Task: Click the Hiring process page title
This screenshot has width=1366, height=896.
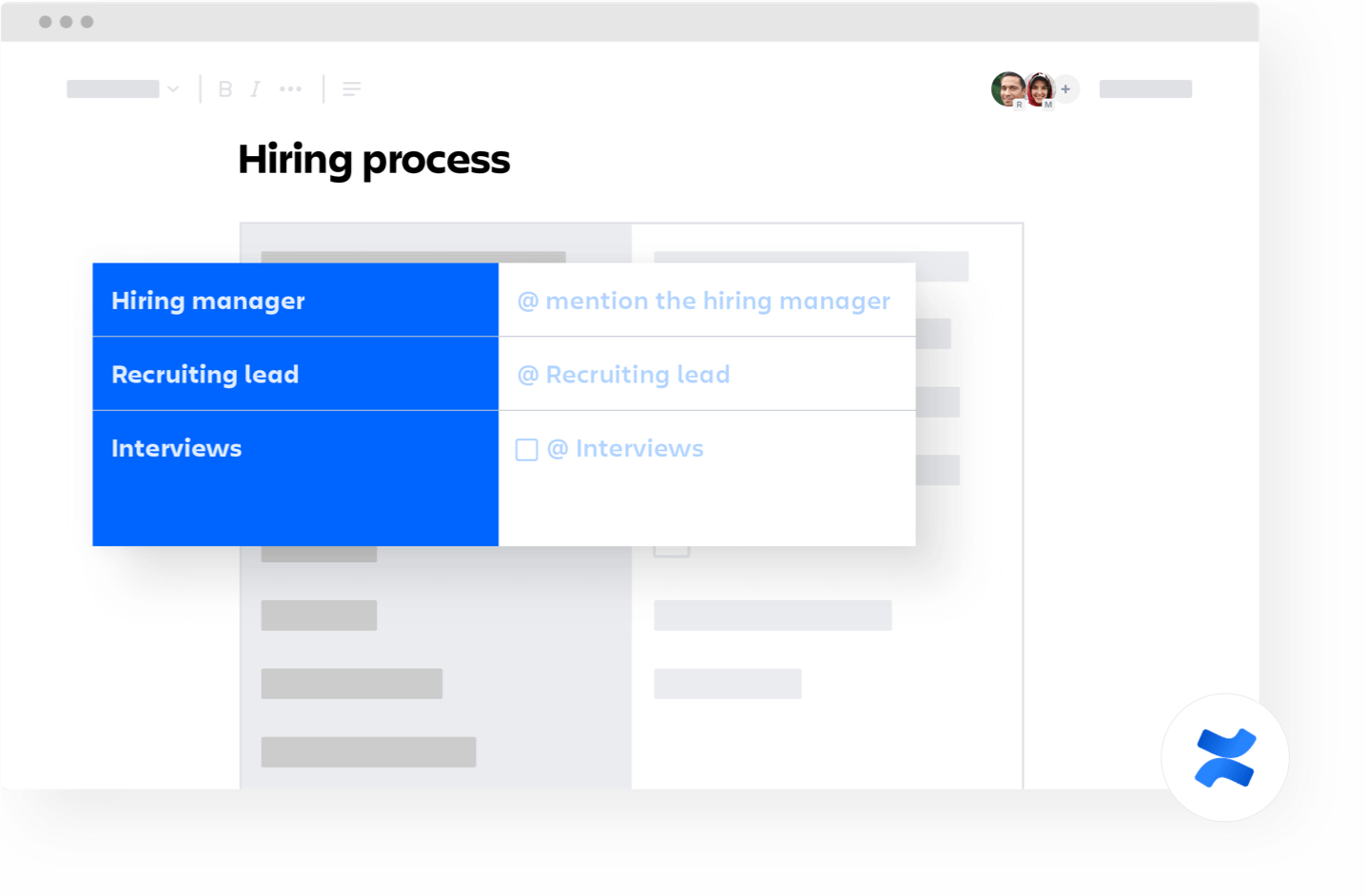Action: [x=374, y=159]
